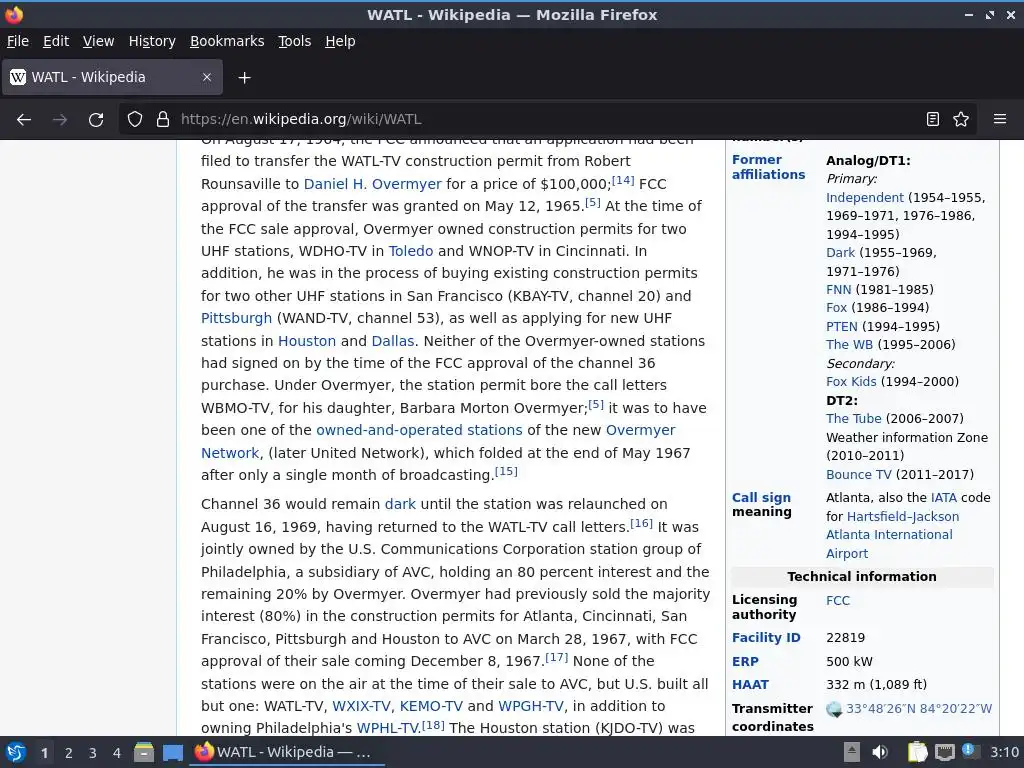Viewport: 1024px width, 768px height.
Task: Open the file manager in taskbar
Action: click(x=144, y=752)
